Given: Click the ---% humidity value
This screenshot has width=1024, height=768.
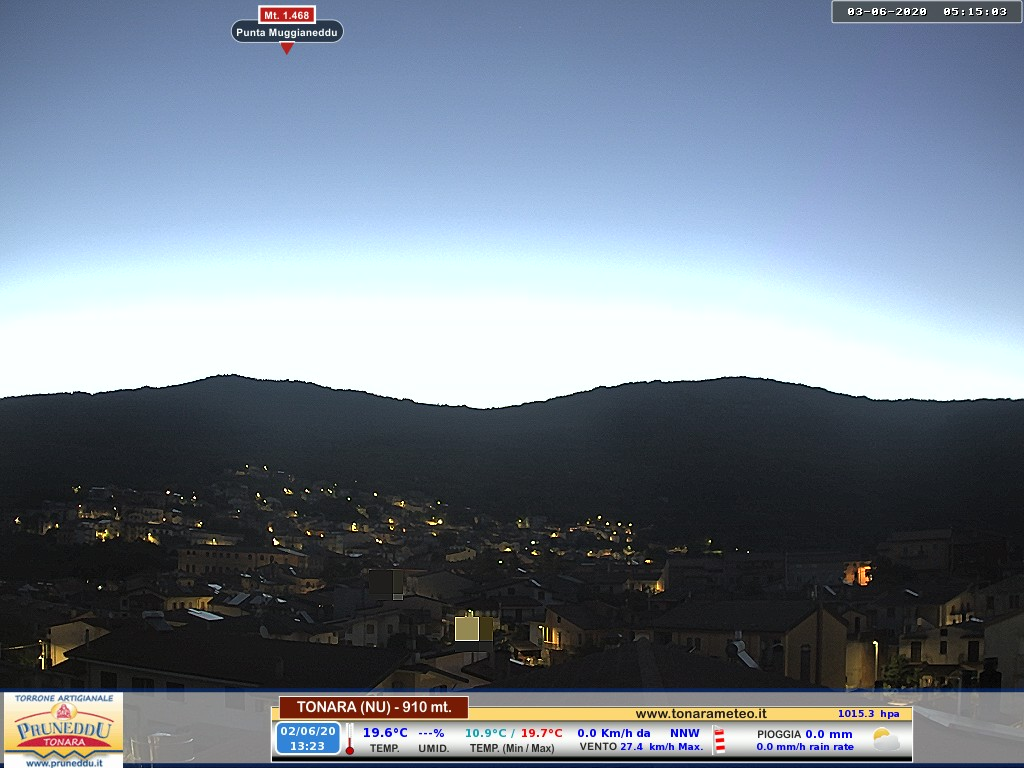Looking at the screenshot, I should pos(431,733).
